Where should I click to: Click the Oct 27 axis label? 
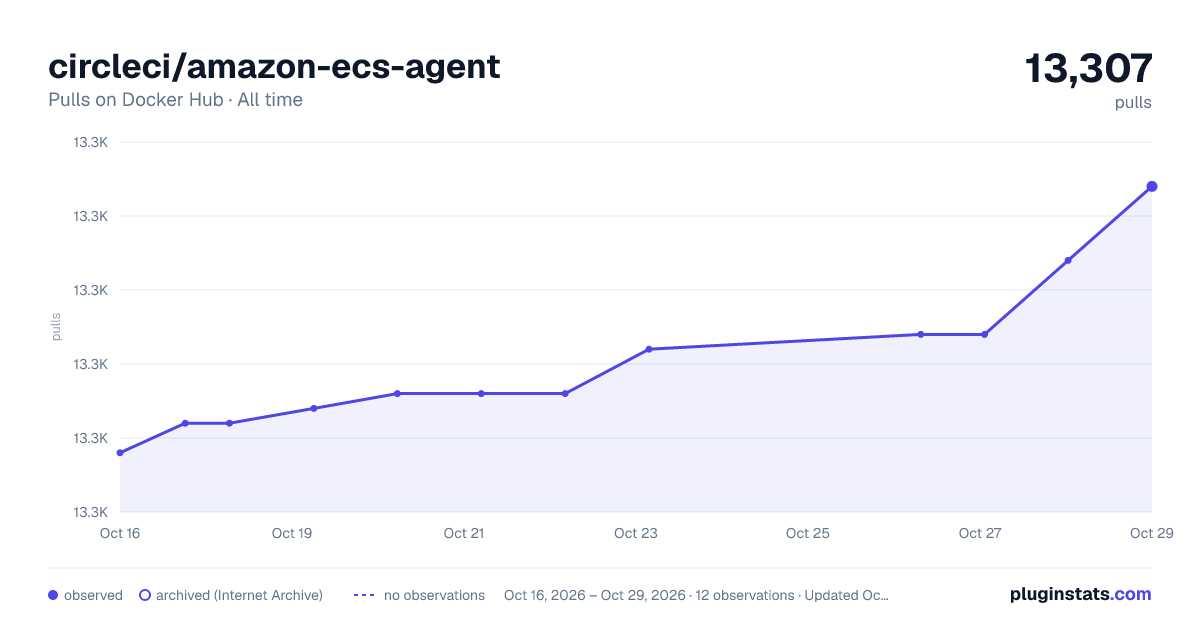(x=980, y=533)
